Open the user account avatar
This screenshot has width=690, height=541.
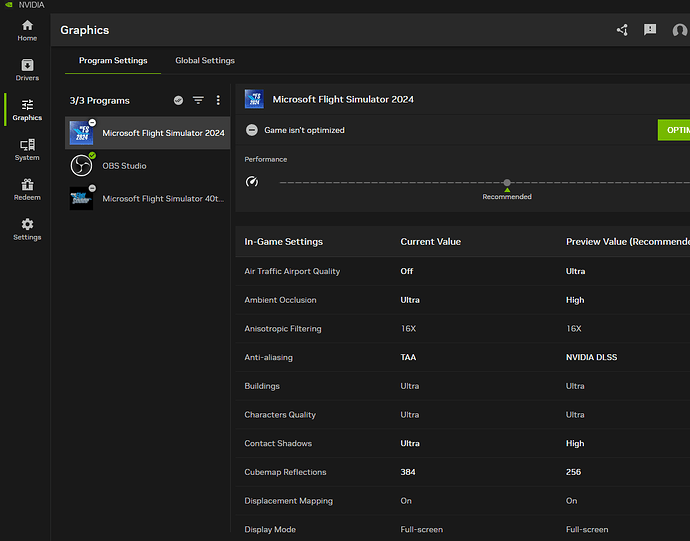[x=679, y=30]
